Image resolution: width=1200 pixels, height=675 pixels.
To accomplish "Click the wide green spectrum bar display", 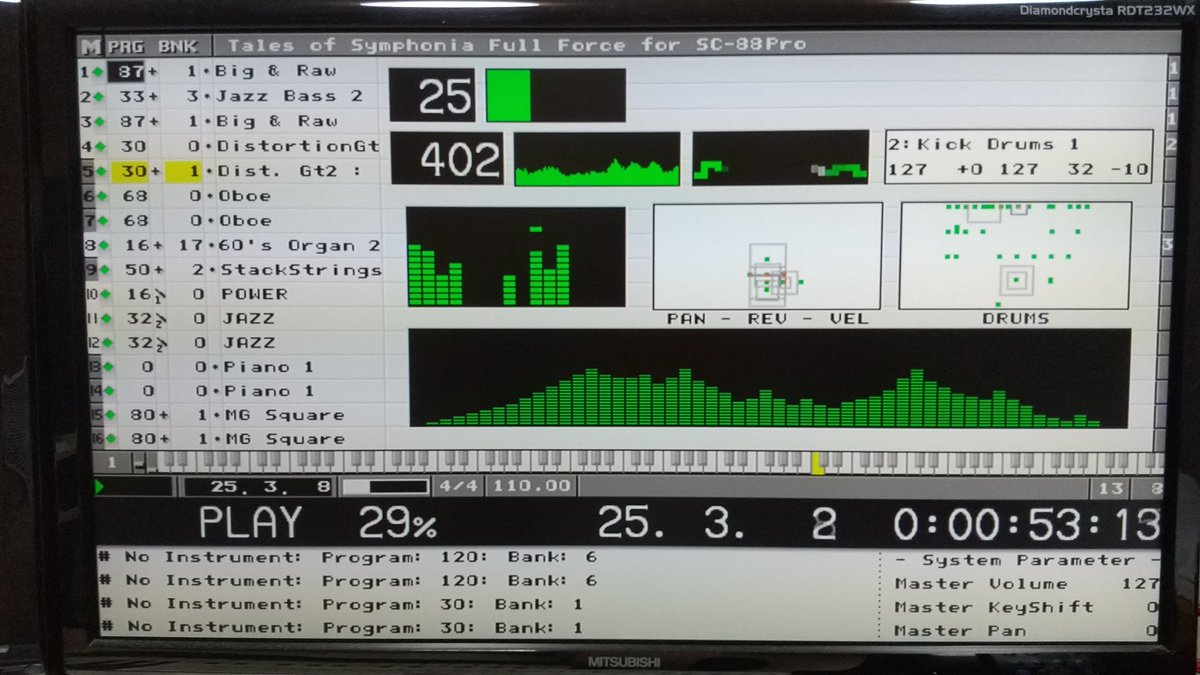I will 770,379.
